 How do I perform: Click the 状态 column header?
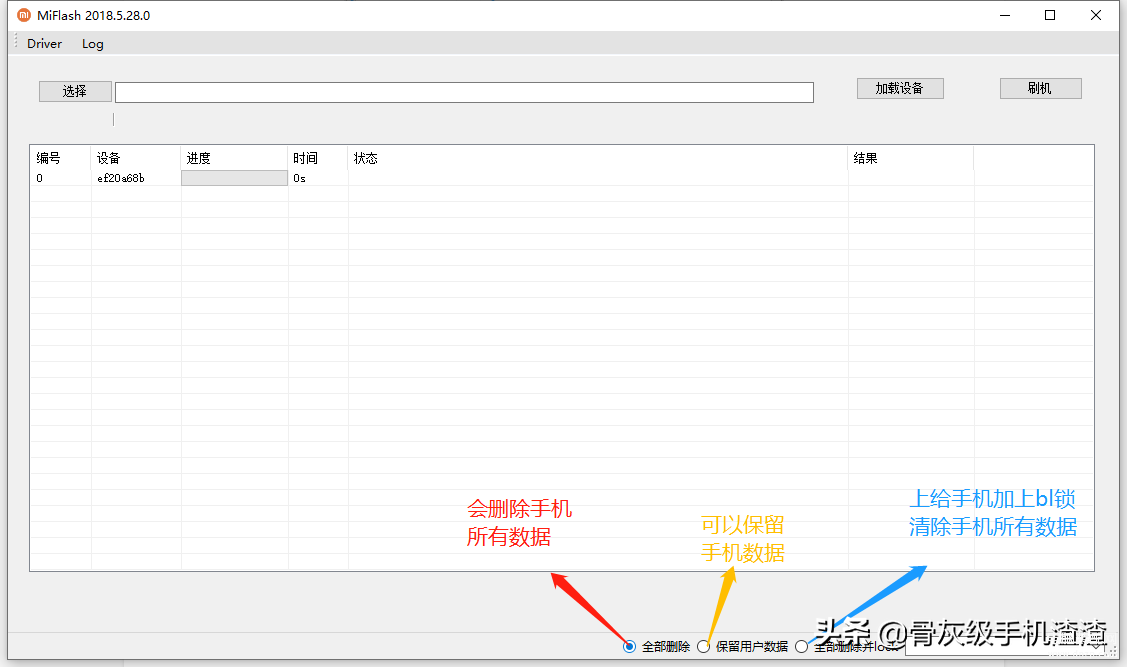(x=598, y=158)
